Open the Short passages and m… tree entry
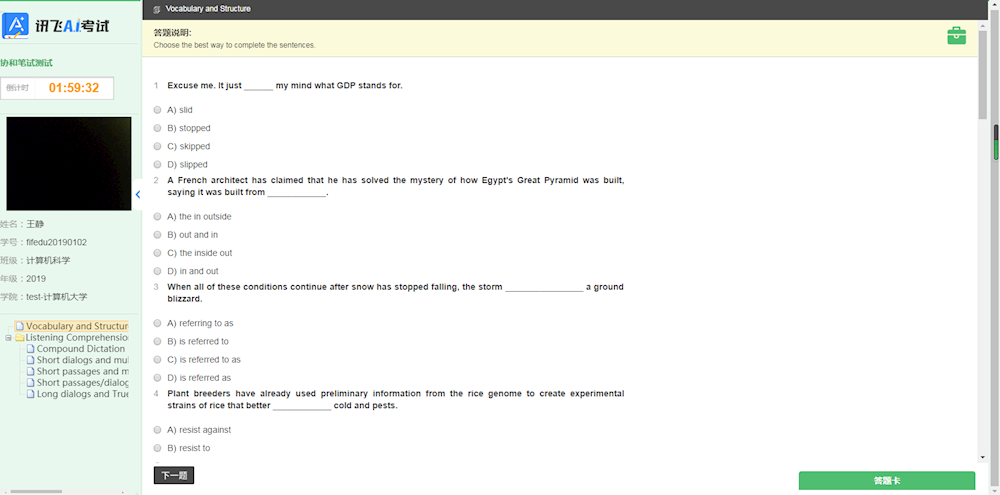 pos(83,371)
